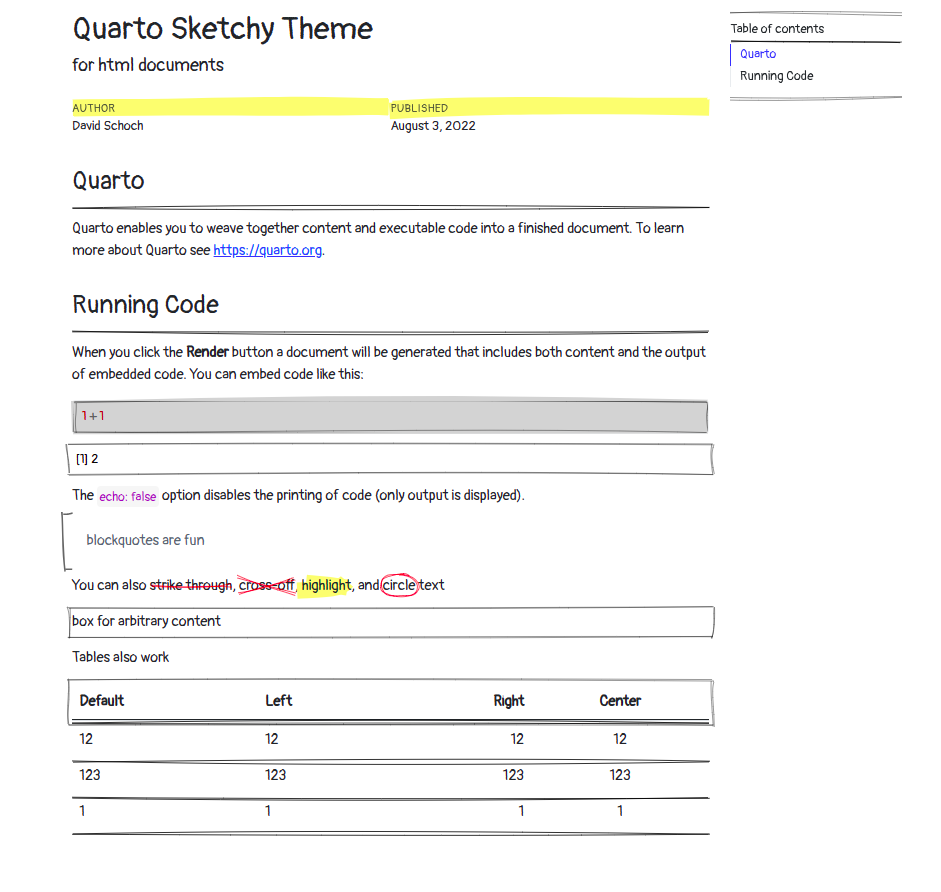Click the Default column header

(101, 701)
